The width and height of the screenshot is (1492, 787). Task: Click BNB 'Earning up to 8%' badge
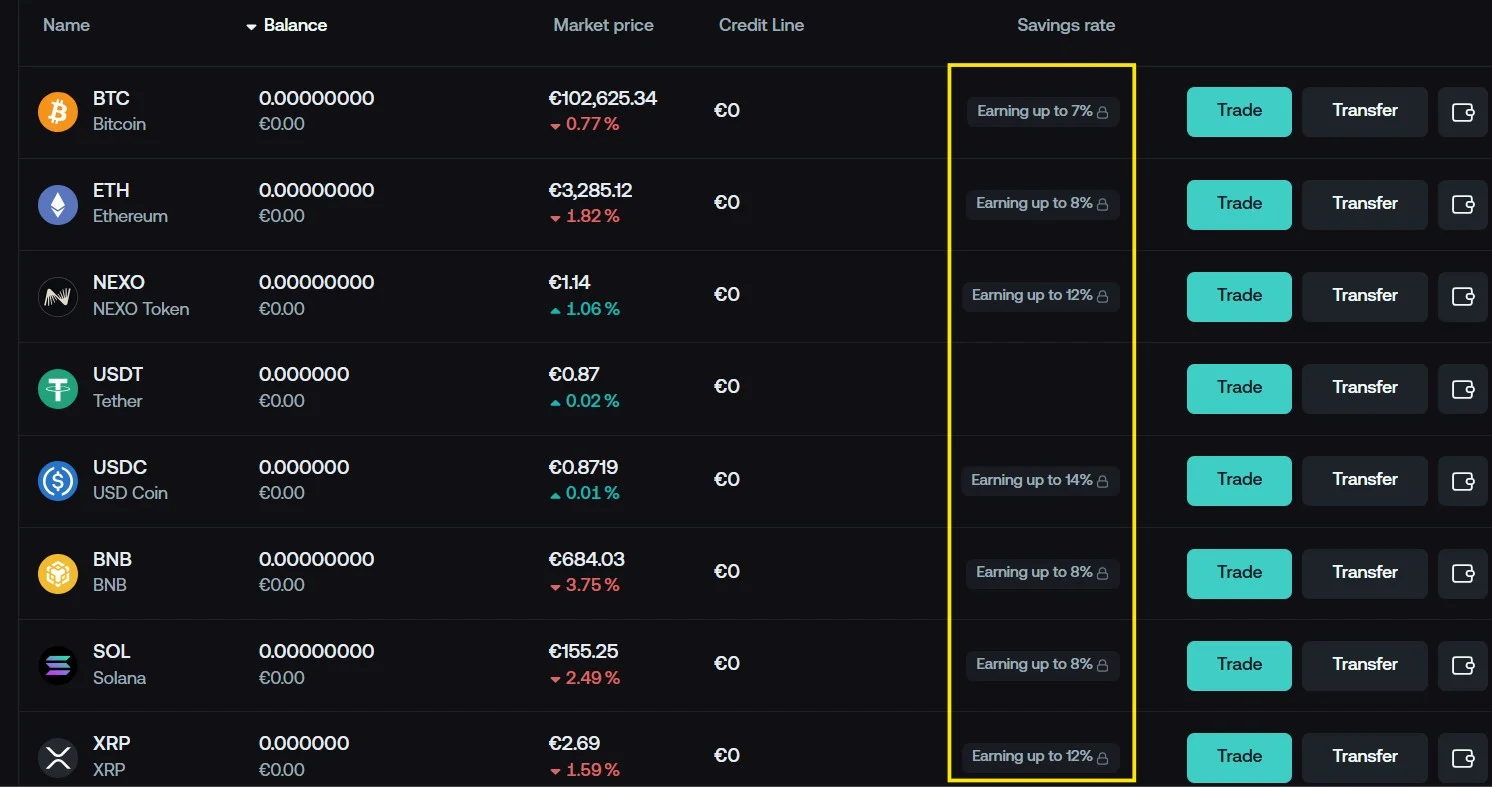[x=1042, y=573]
